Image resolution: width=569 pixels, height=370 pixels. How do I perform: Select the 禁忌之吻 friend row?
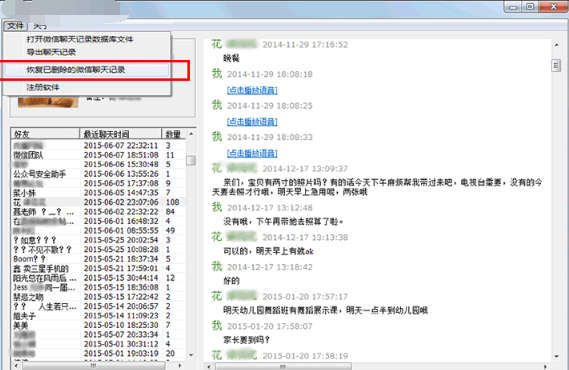98,297
